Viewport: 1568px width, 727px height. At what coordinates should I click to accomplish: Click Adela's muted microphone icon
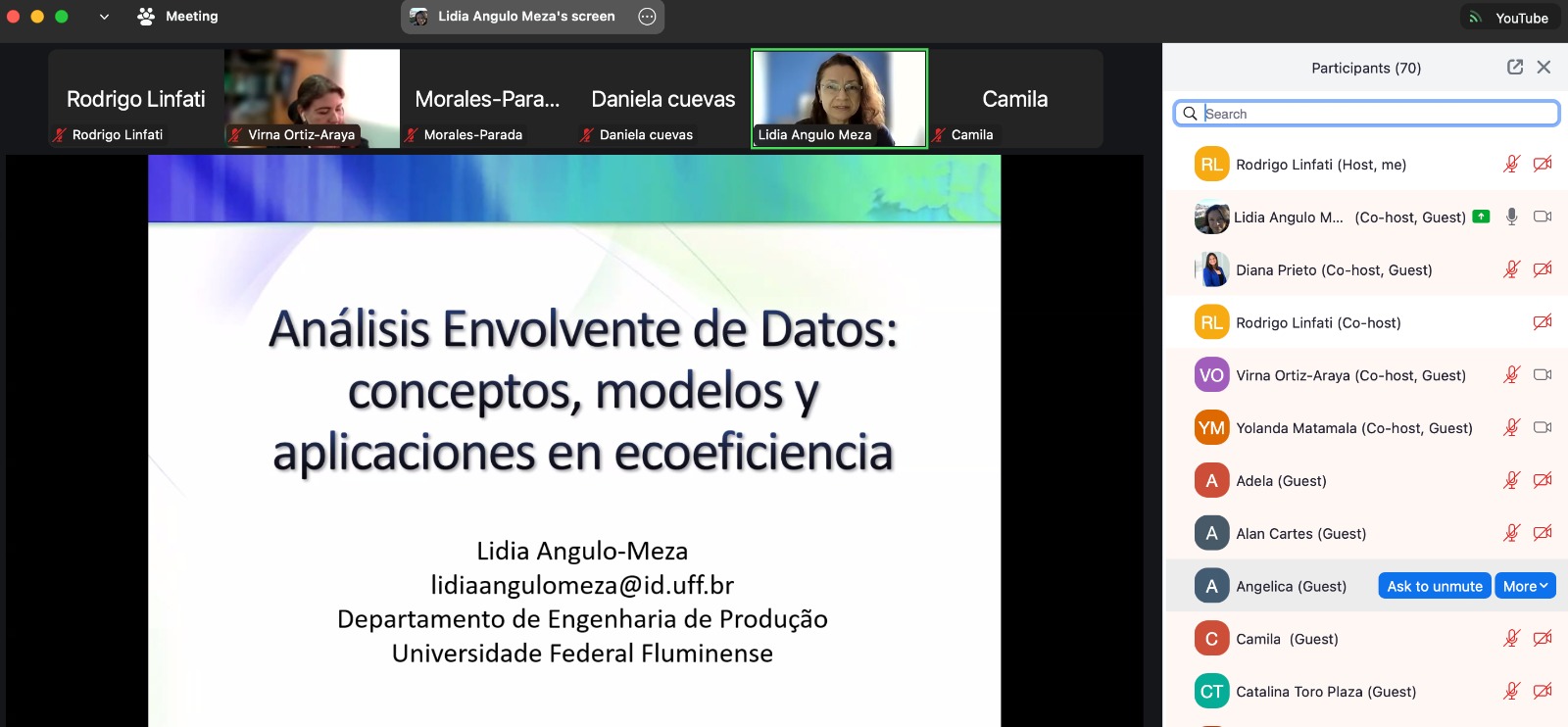click(x=1512, y=480)
